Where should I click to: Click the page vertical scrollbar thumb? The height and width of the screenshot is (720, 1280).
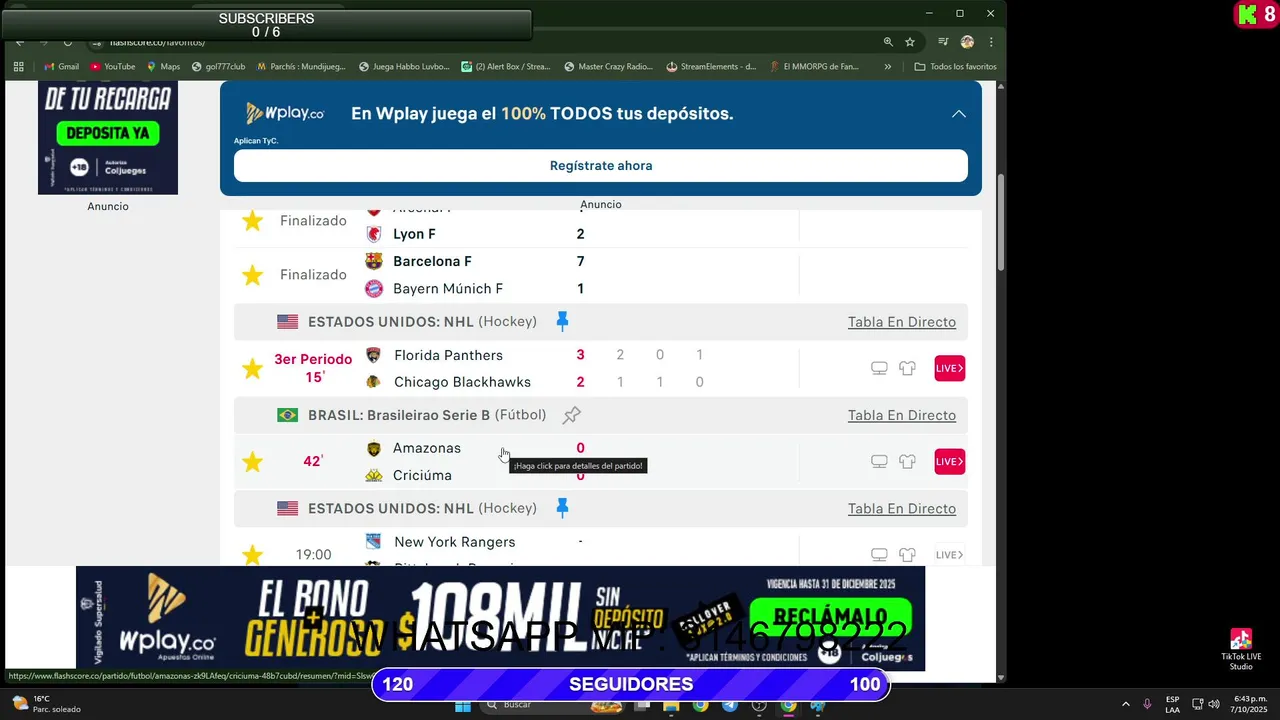pos(1002,220)
